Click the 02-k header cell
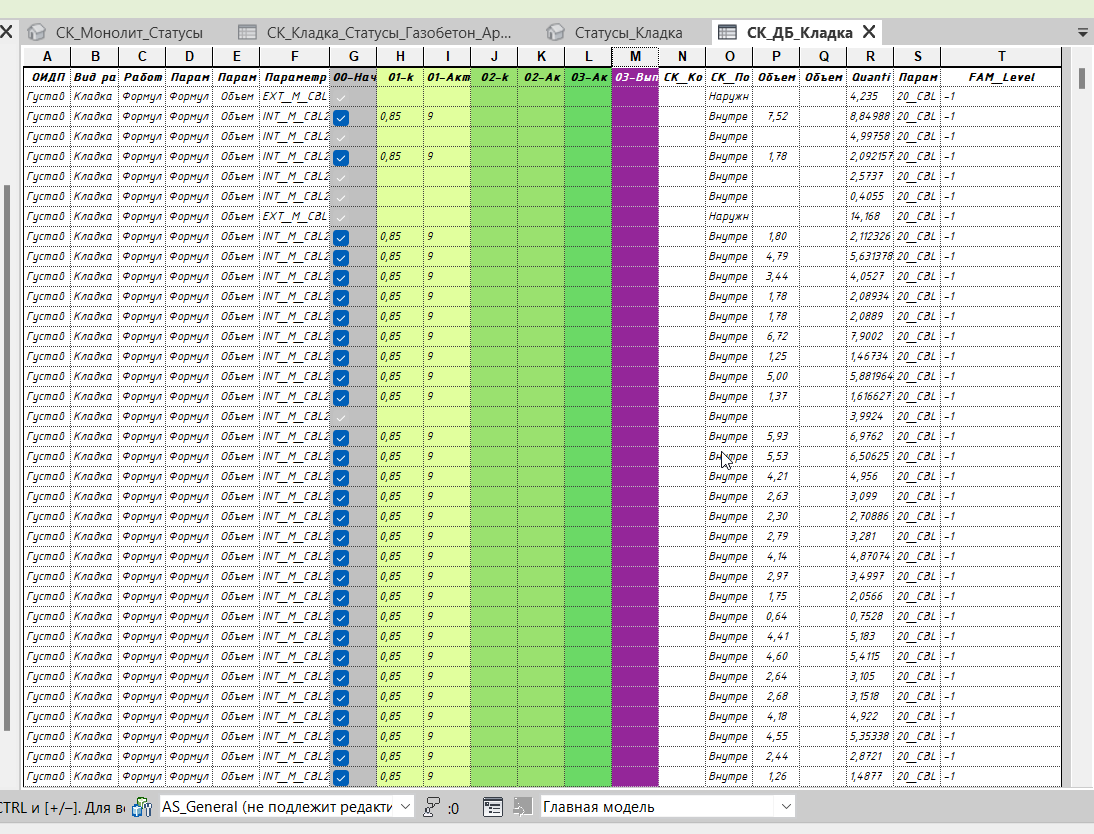 pyautogui.click(x=494, y=77)
